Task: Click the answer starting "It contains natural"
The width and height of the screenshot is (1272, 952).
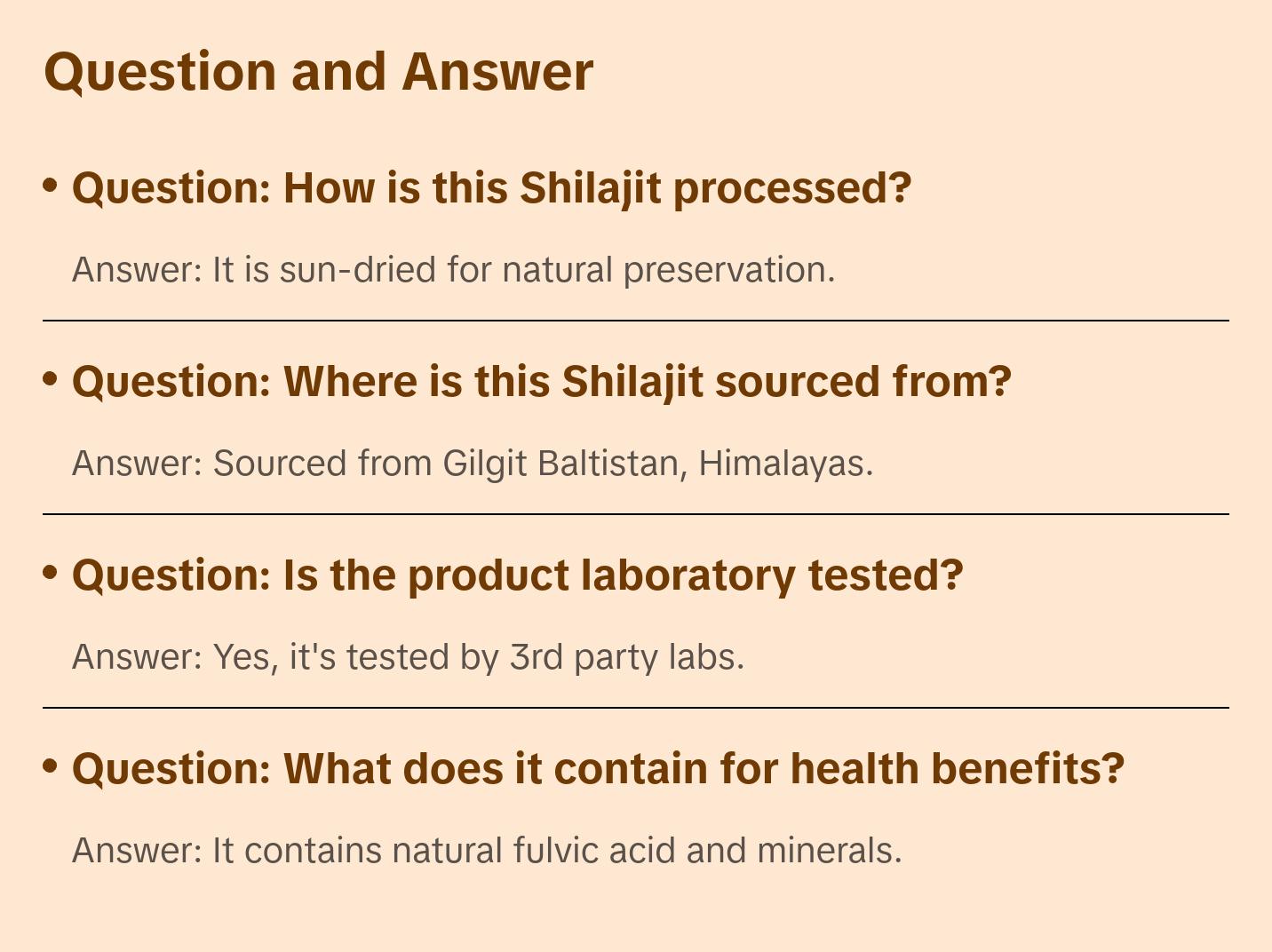Action: [x=487, y=851]
